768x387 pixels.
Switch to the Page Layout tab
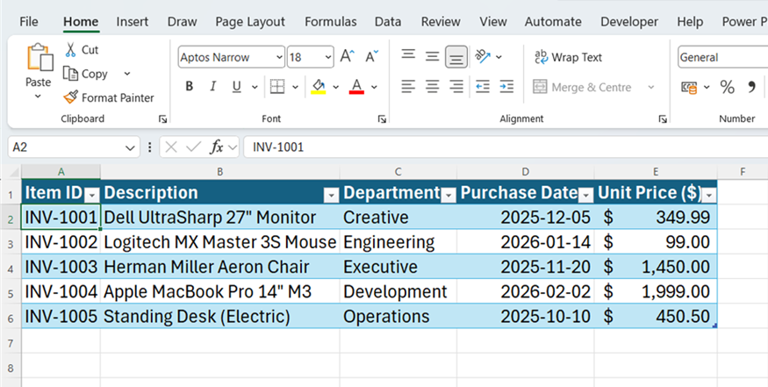tap(250, 22)
